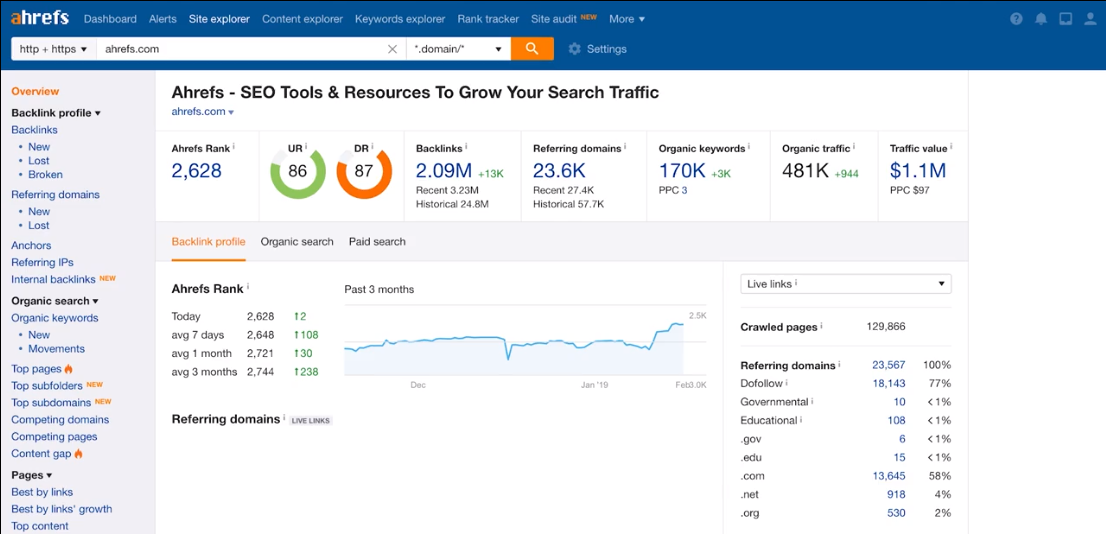The height and width of the screenshot is (534, 1106).
Task: Open Rank tracker in top navigation
Action: pos(488,19)
